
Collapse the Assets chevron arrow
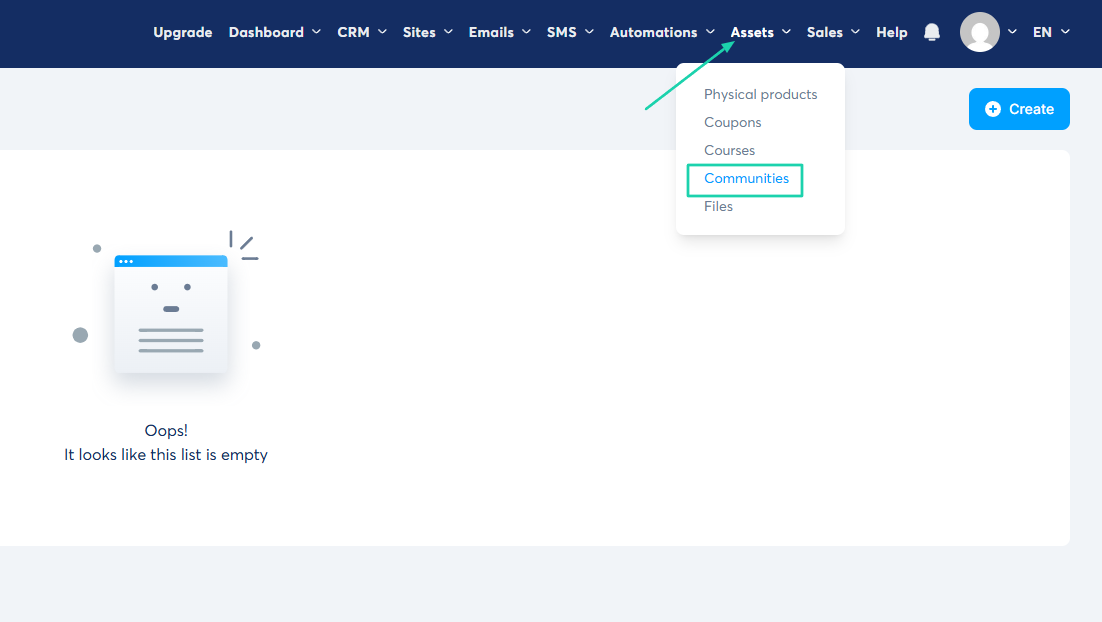[x=786, y=32]
